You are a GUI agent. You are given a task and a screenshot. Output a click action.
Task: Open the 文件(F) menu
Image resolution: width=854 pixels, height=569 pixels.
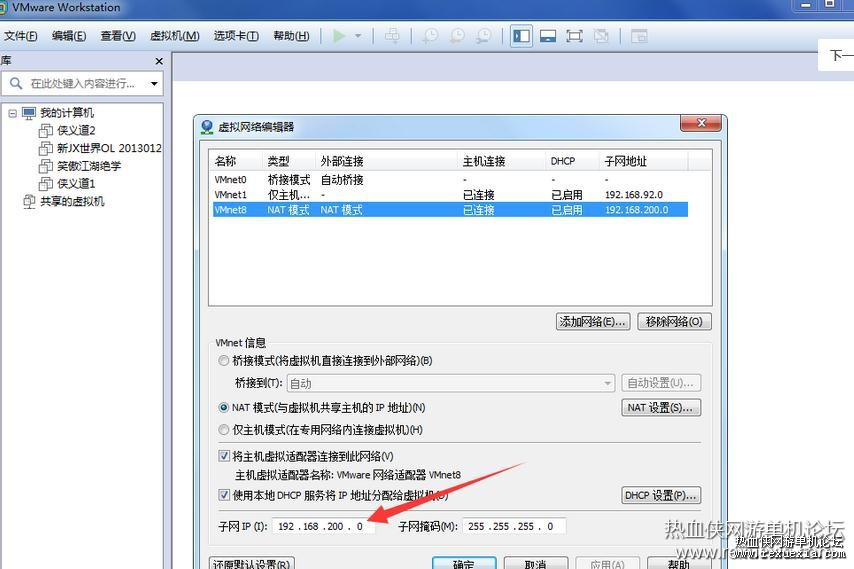click(x=21, y=36)
